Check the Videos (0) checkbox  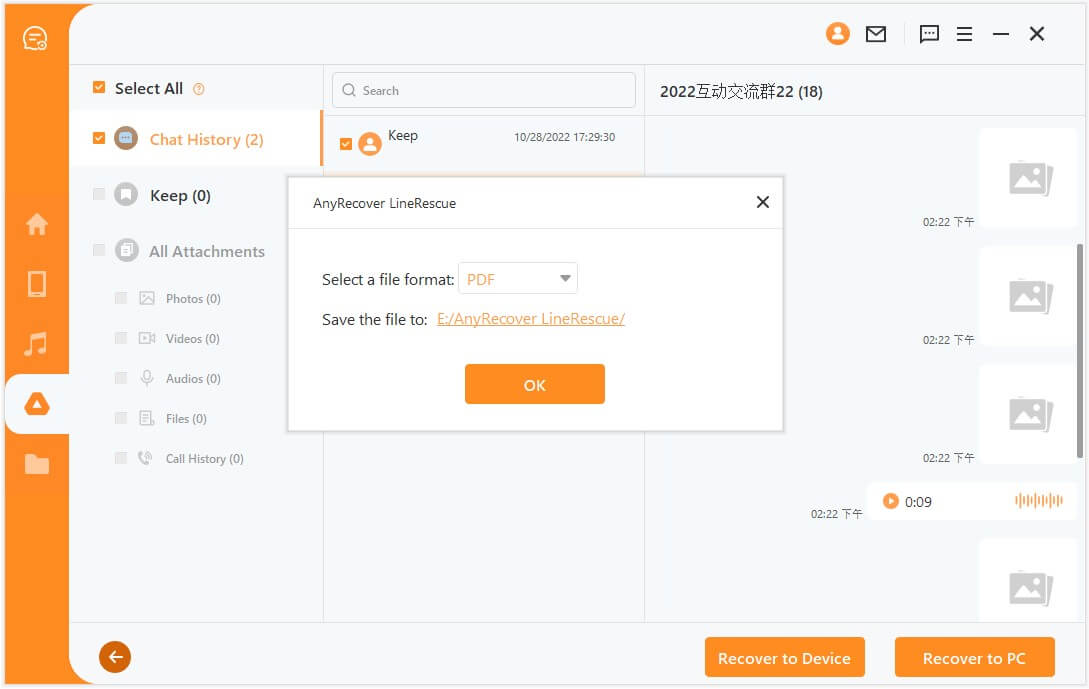[121, 338]
